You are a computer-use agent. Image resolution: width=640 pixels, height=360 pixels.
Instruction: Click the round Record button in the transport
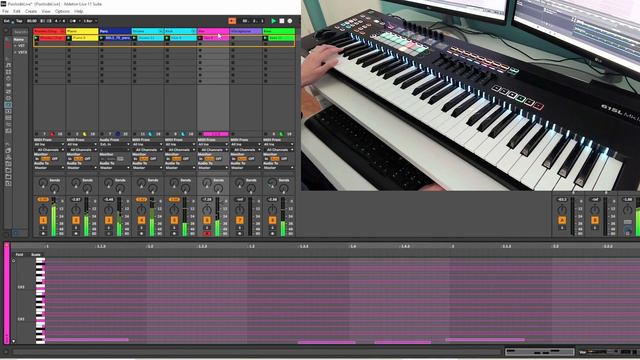290,21
